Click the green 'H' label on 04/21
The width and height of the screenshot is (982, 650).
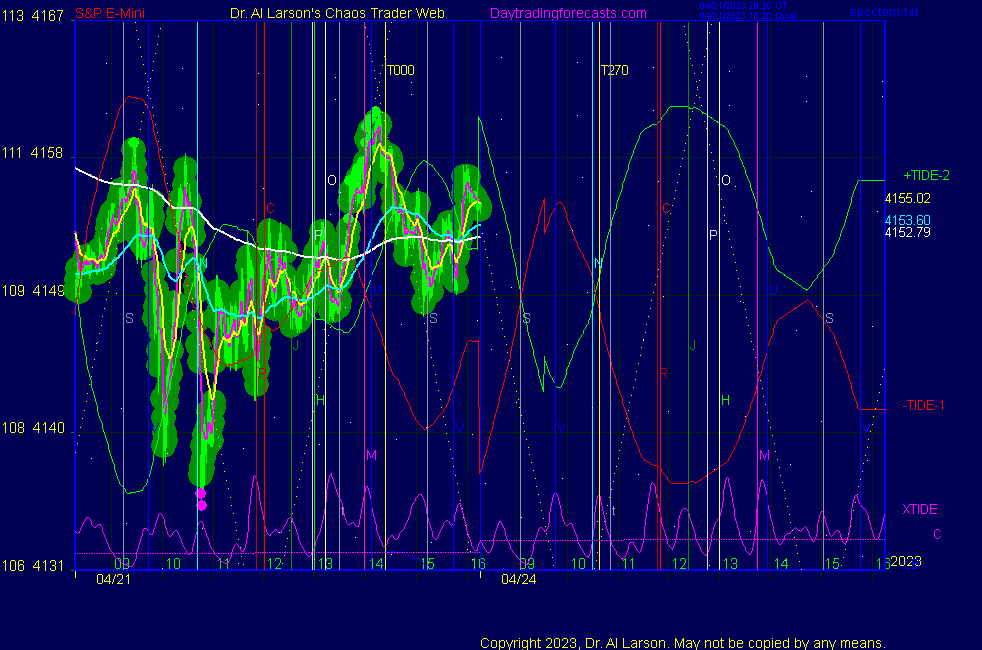[x=320, y=400]
